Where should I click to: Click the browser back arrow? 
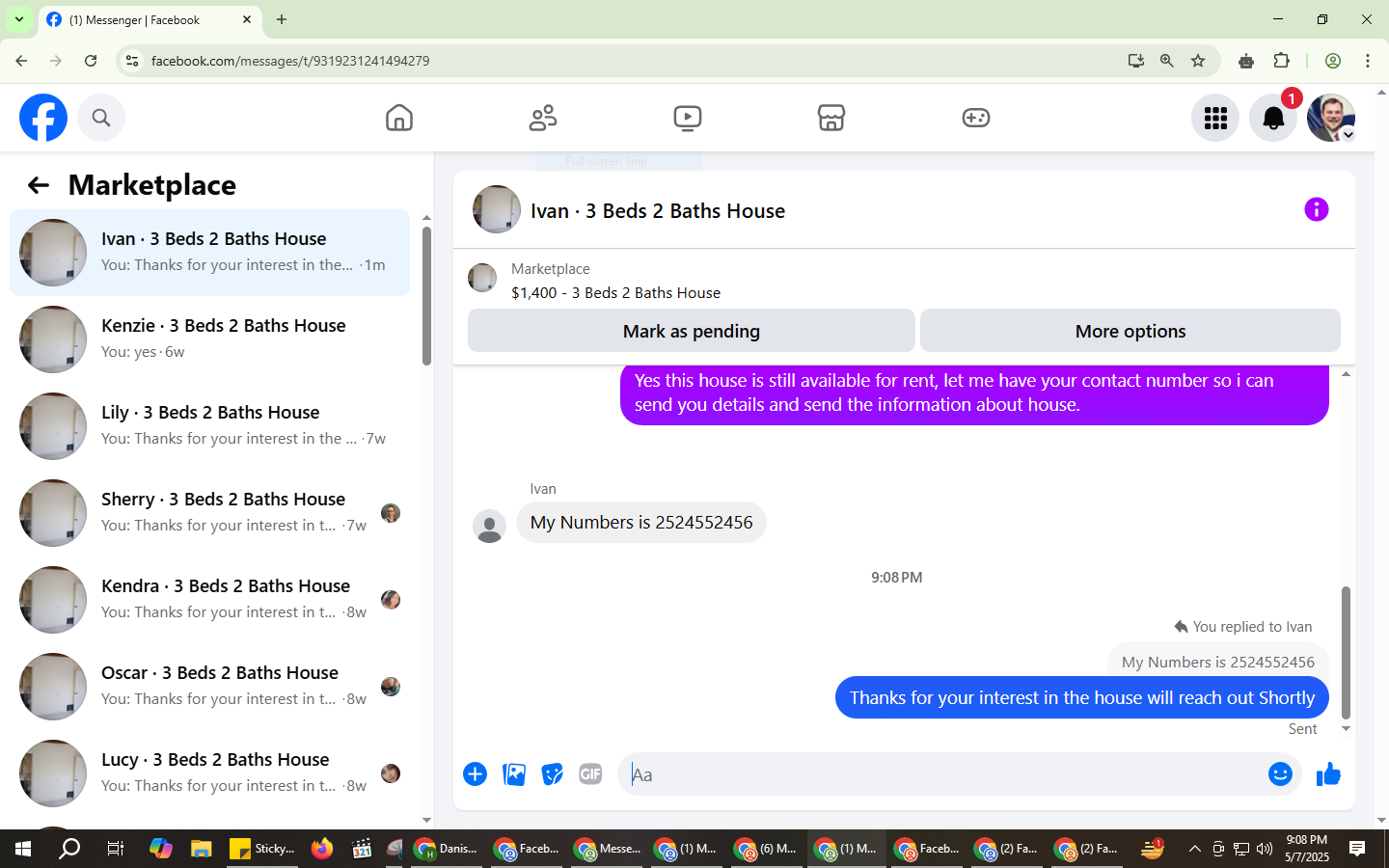[x=21, y=61]
